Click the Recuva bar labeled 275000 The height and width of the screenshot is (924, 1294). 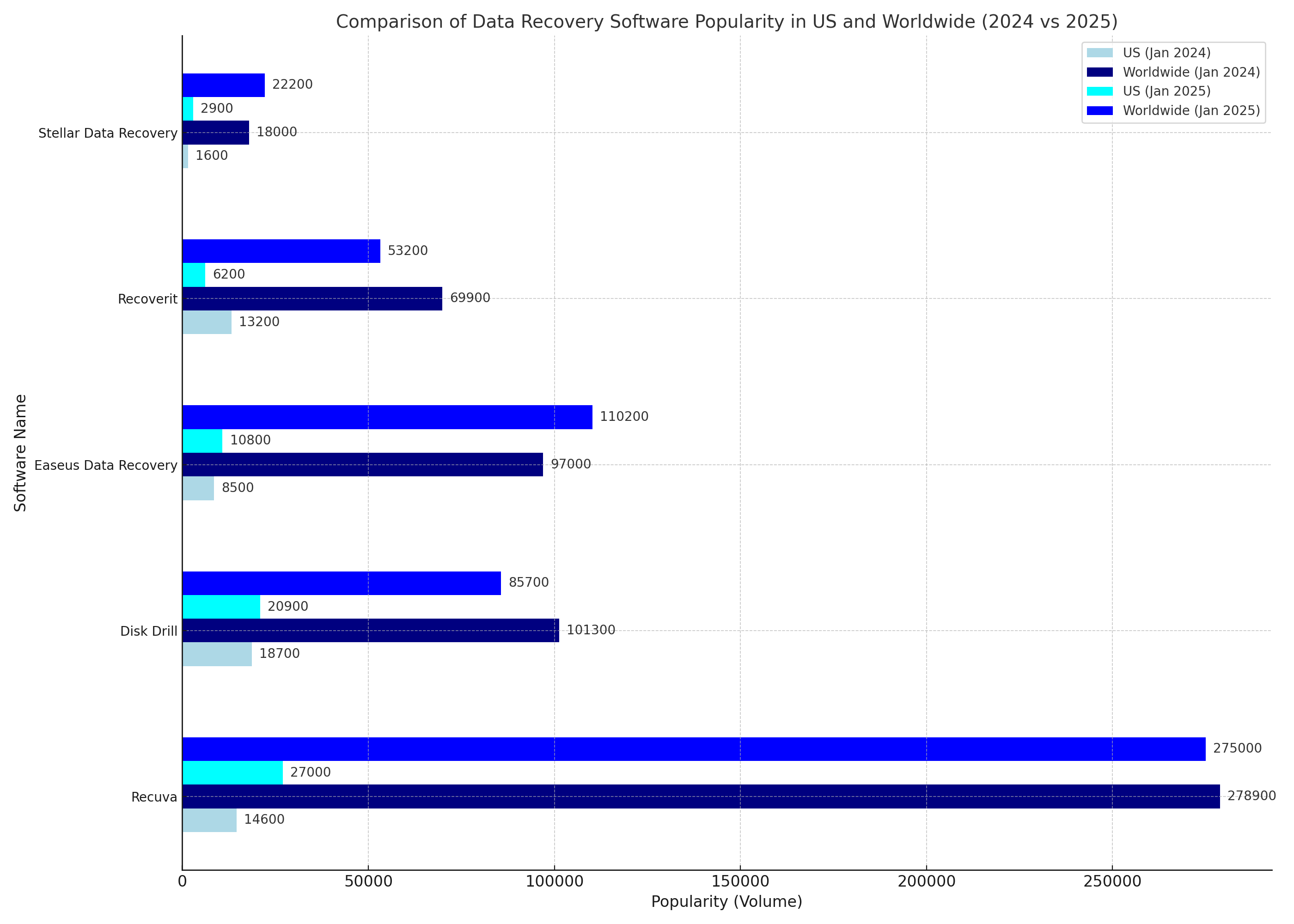694,749
